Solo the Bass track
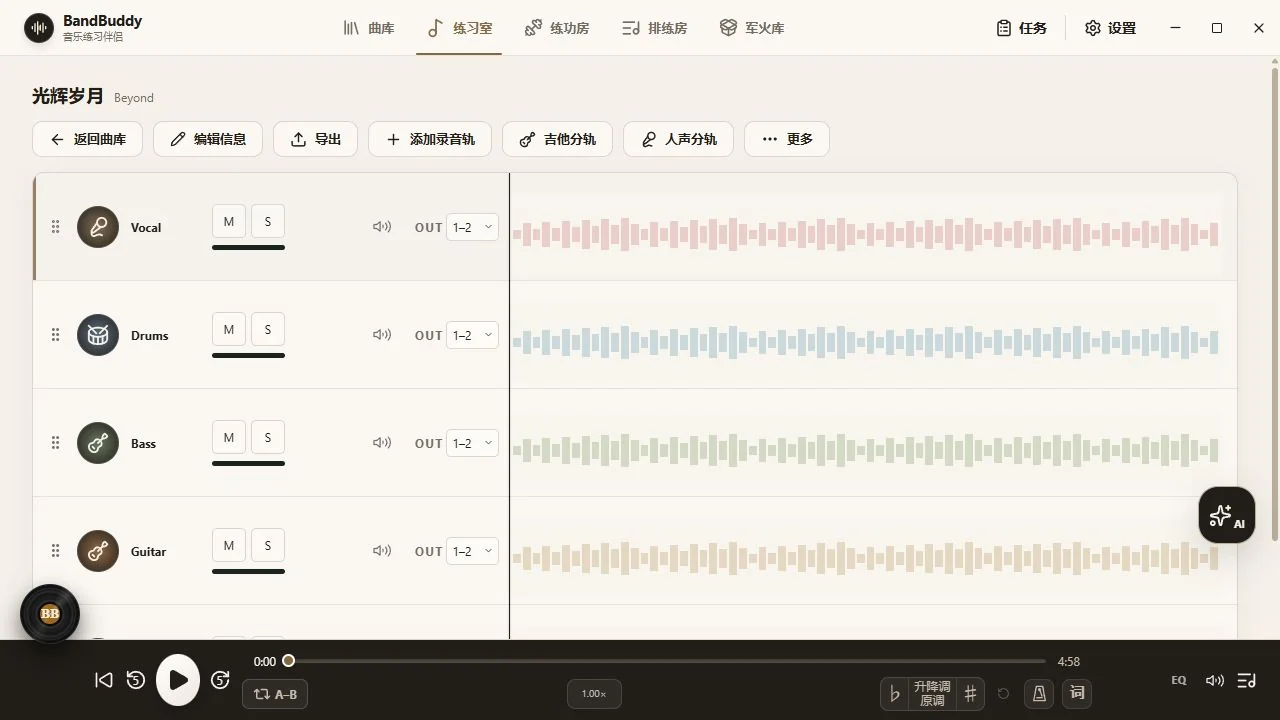 coord(268,438)
